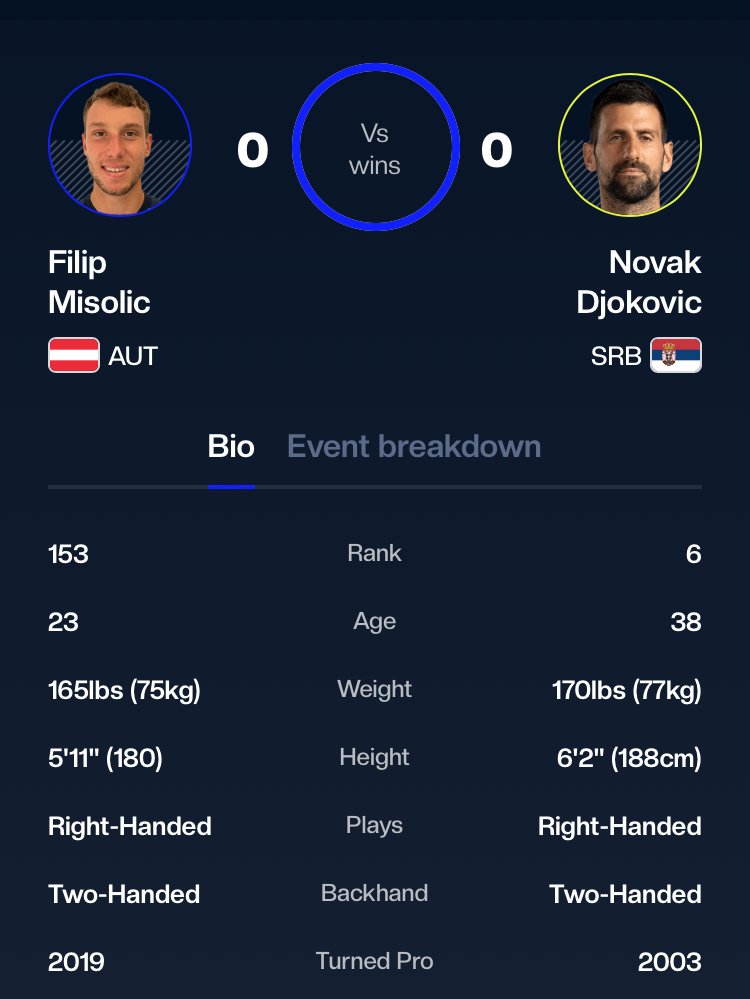Open Filip Misolic's player photo
Image resolution: width=750 pixels, height=999 pixels.
pos(120,145)
